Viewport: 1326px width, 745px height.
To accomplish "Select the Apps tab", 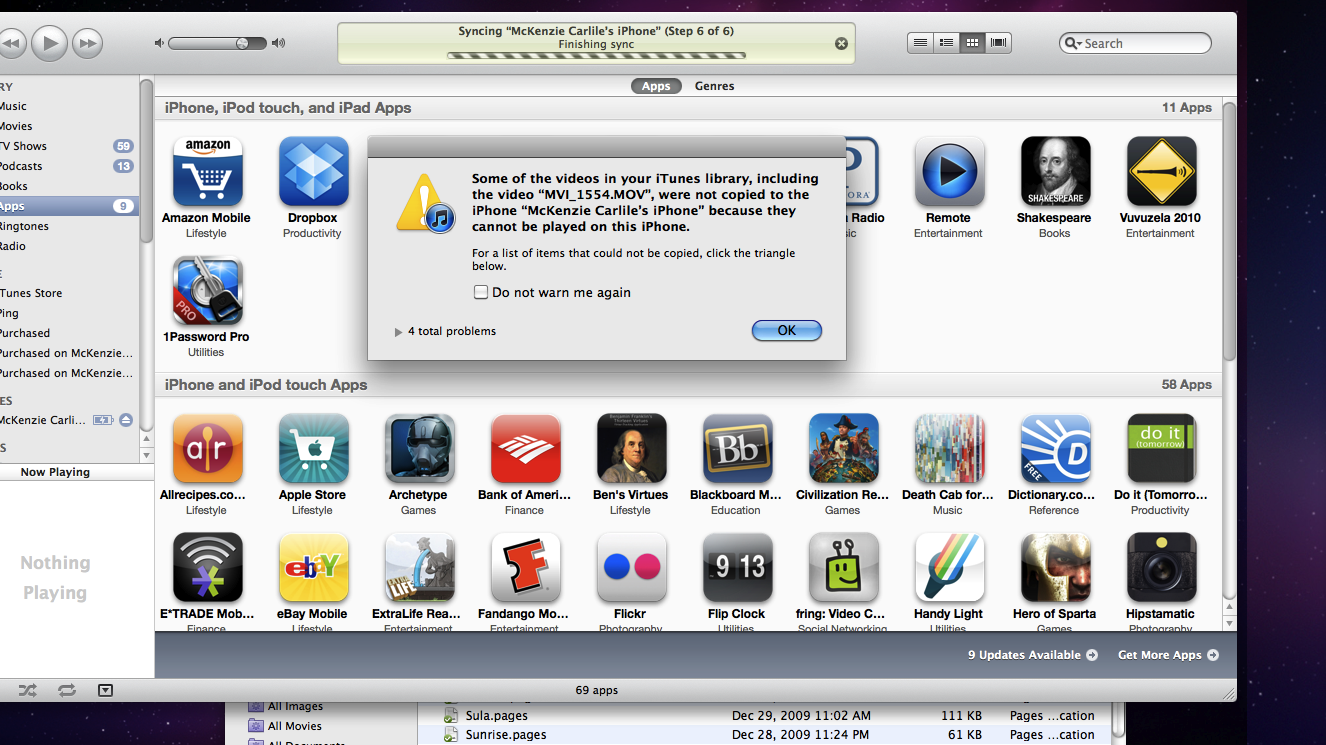I will 656,86.
